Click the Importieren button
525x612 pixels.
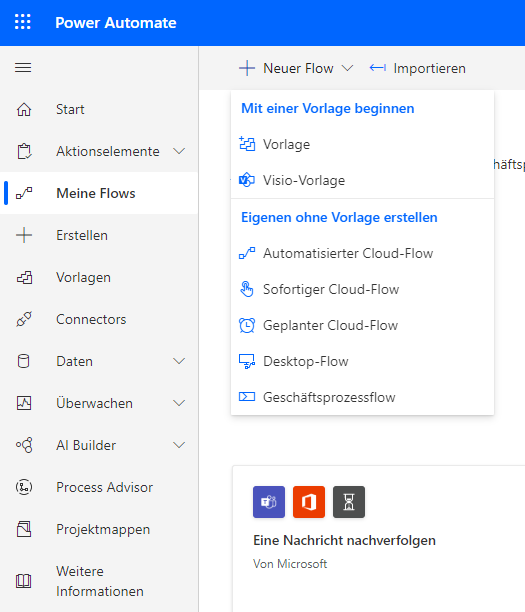pyautogui.click(x=417, y=68)
